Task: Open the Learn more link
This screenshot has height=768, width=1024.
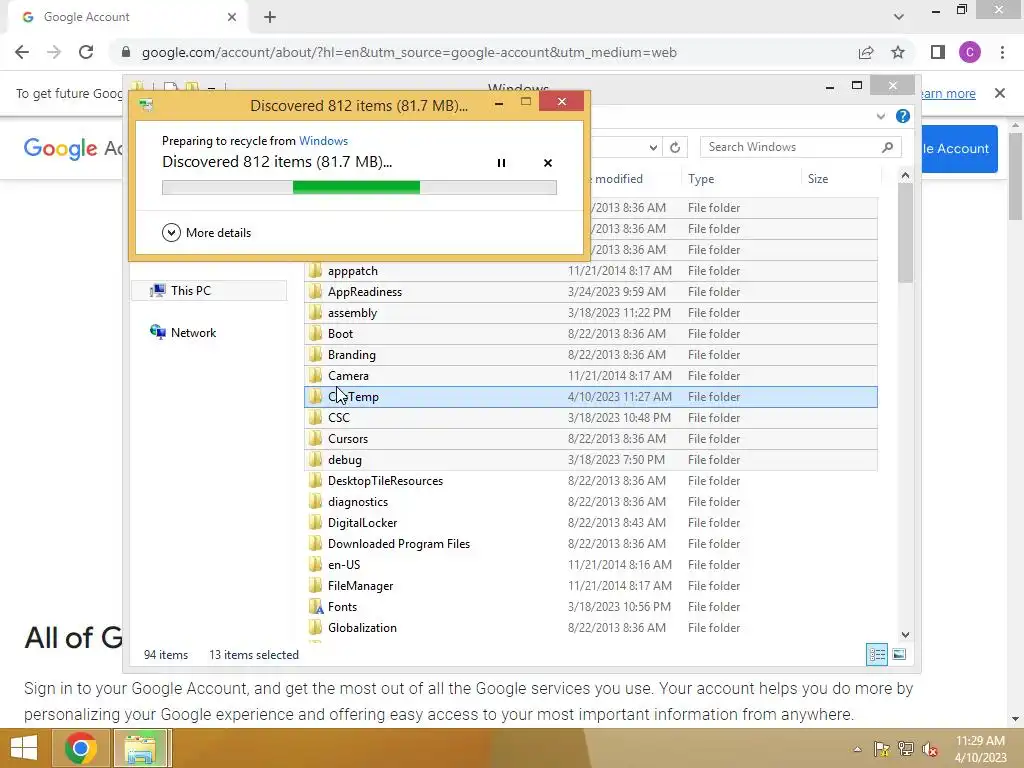Action: pos(947,93)
